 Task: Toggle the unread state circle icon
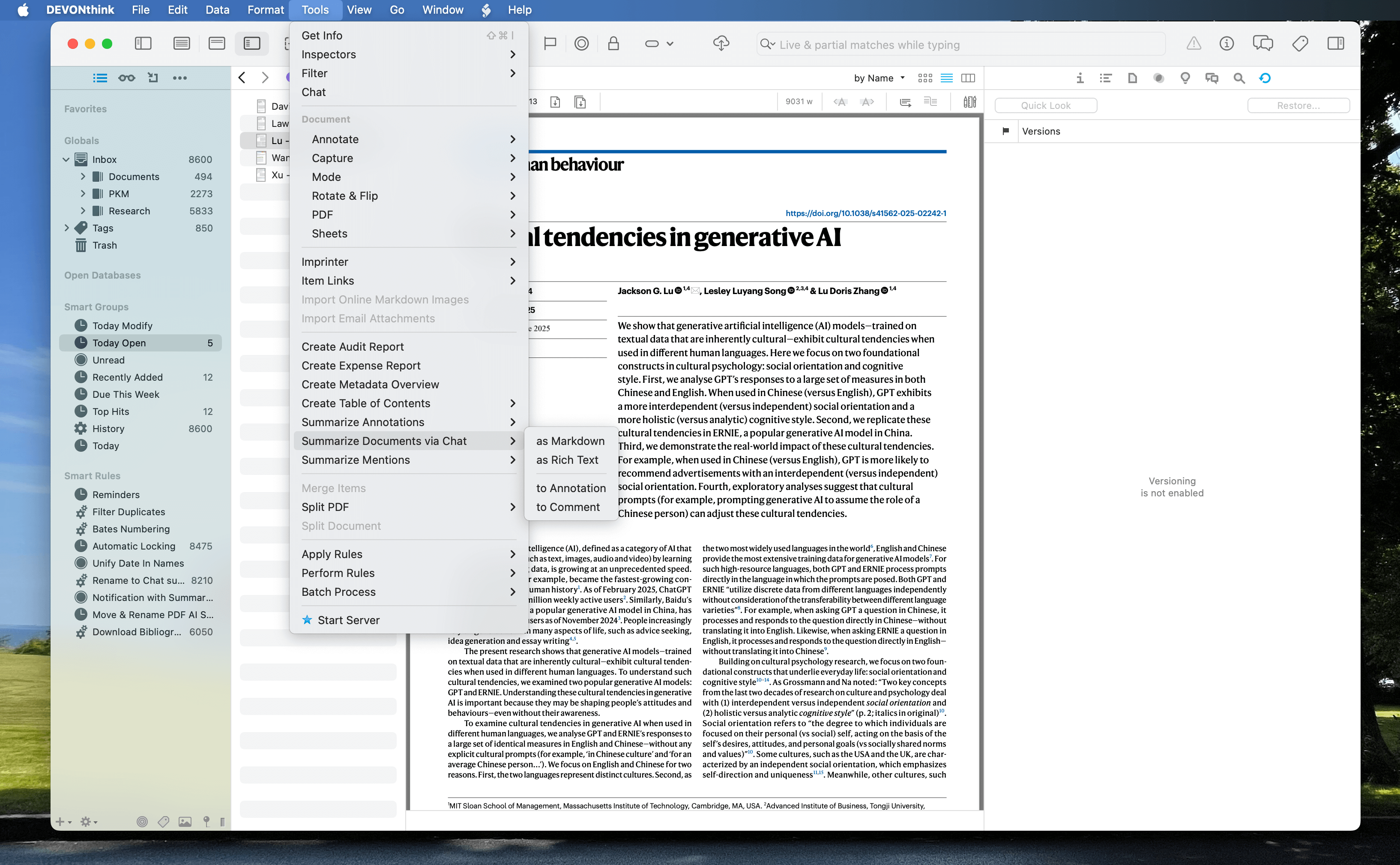coord(581,43)
